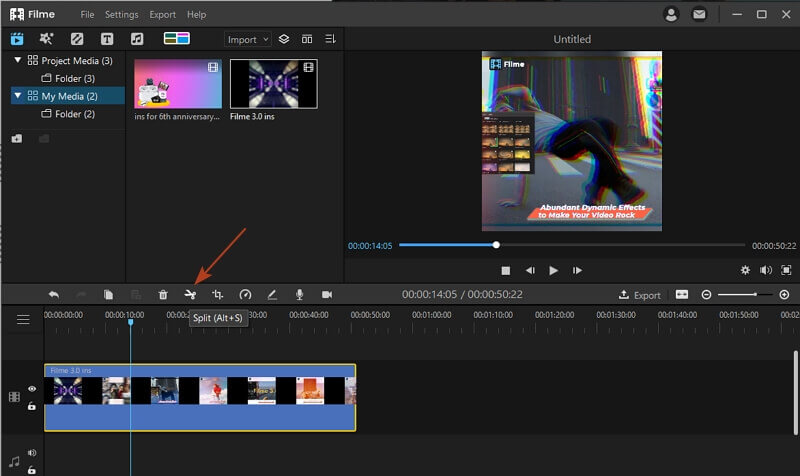800x476 pixels.
Task: Click the music note audio track icon
Action: (x=14, y=461)
